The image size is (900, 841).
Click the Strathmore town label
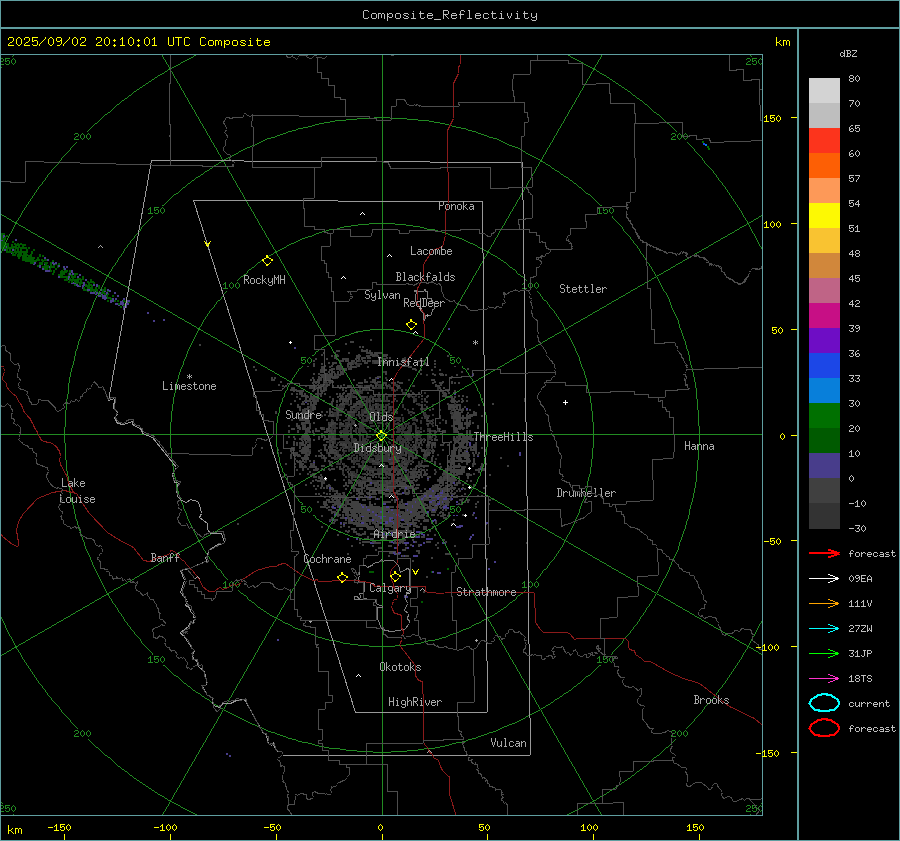[486, 592]
